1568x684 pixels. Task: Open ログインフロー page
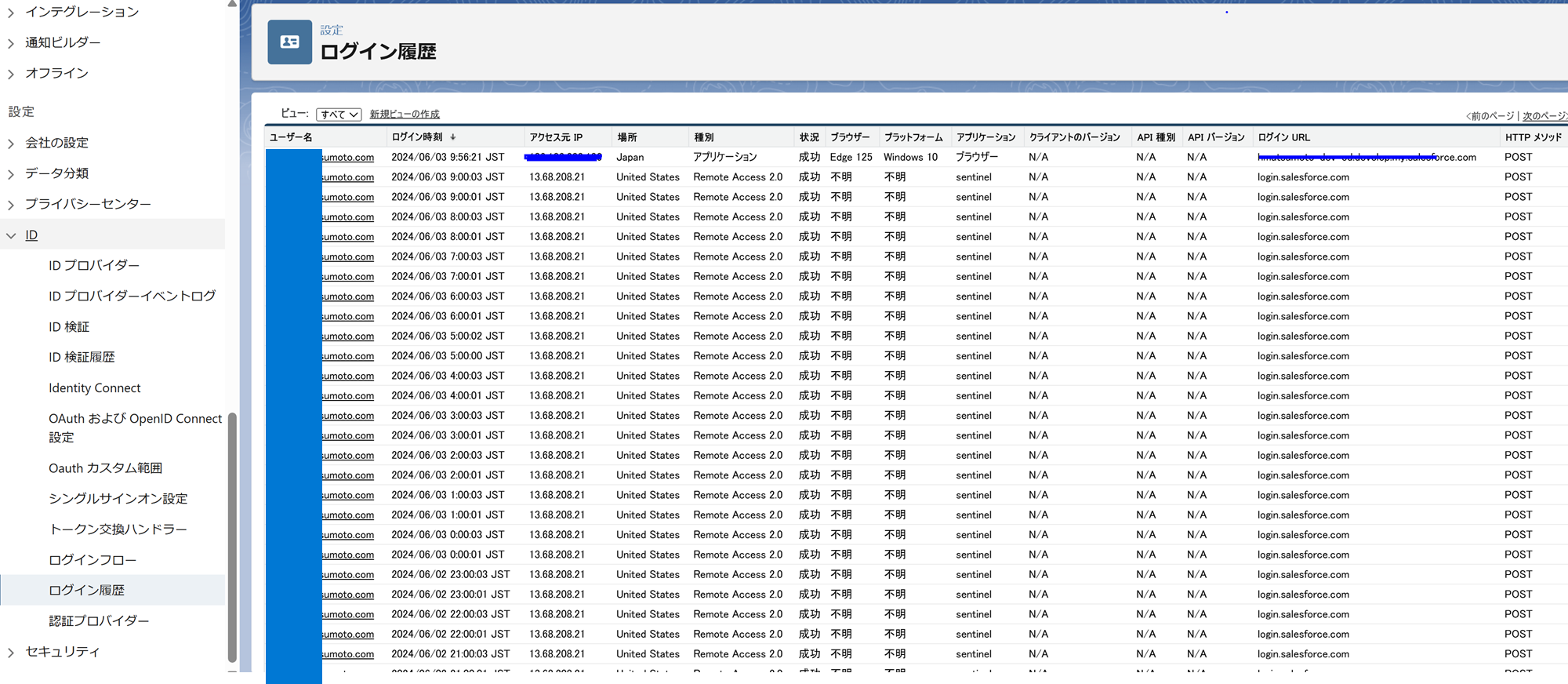pyautogui.click(x=93, y=560)
